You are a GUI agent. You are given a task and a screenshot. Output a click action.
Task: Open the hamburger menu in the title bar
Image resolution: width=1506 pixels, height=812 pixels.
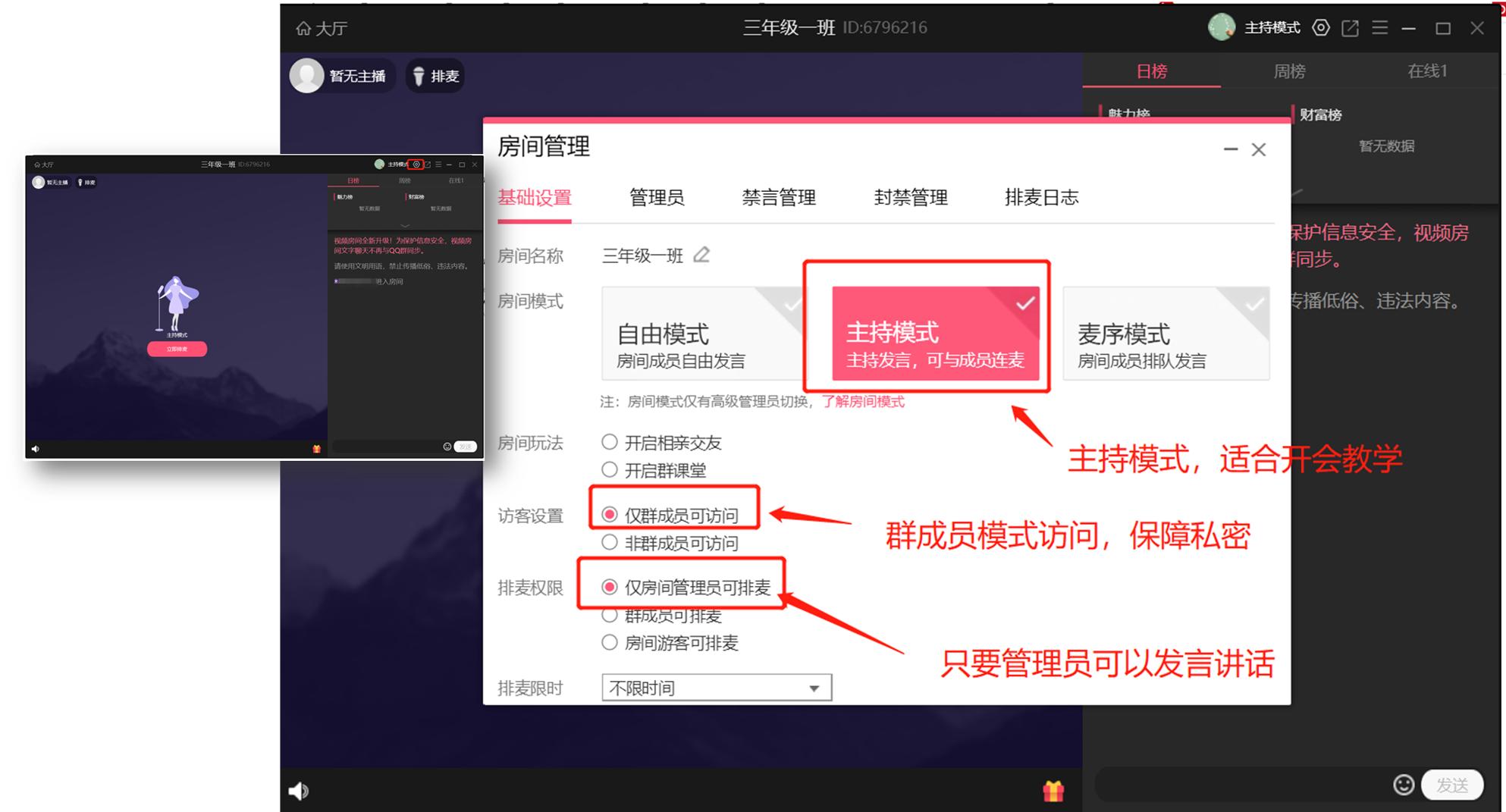pos(1380,27)
